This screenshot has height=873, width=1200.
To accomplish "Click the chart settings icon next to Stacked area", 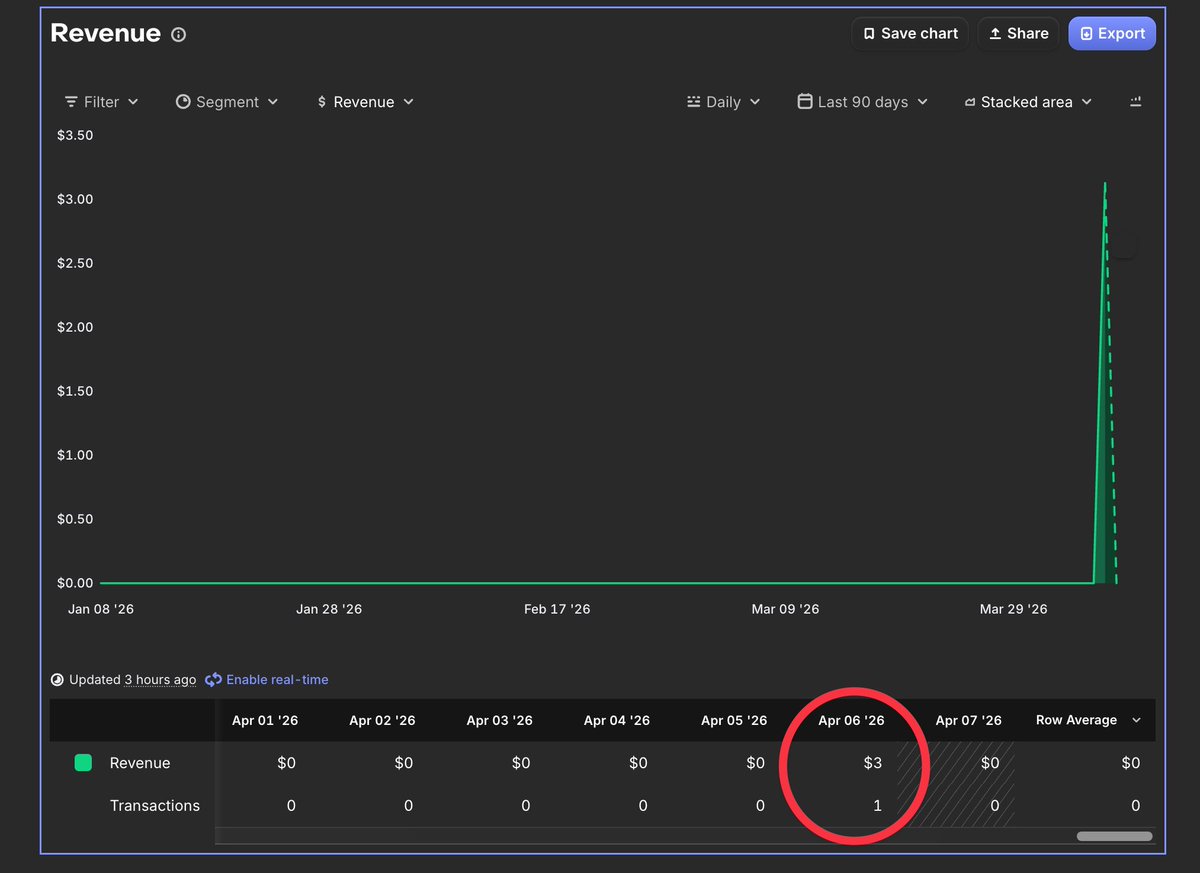I will [1135, 102].
